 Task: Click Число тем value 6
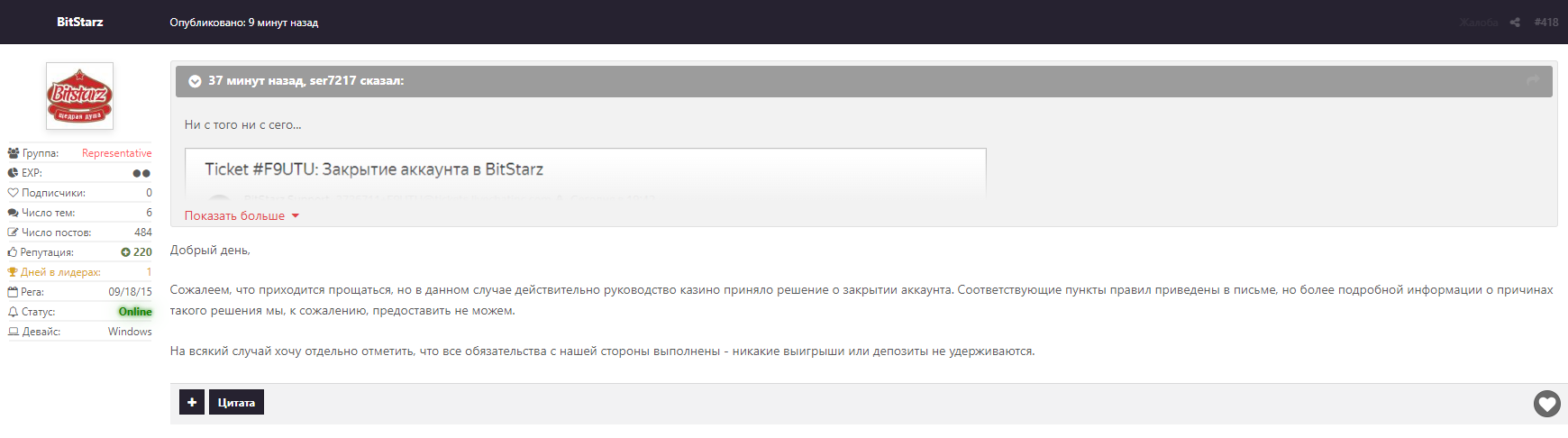[150, 213]
